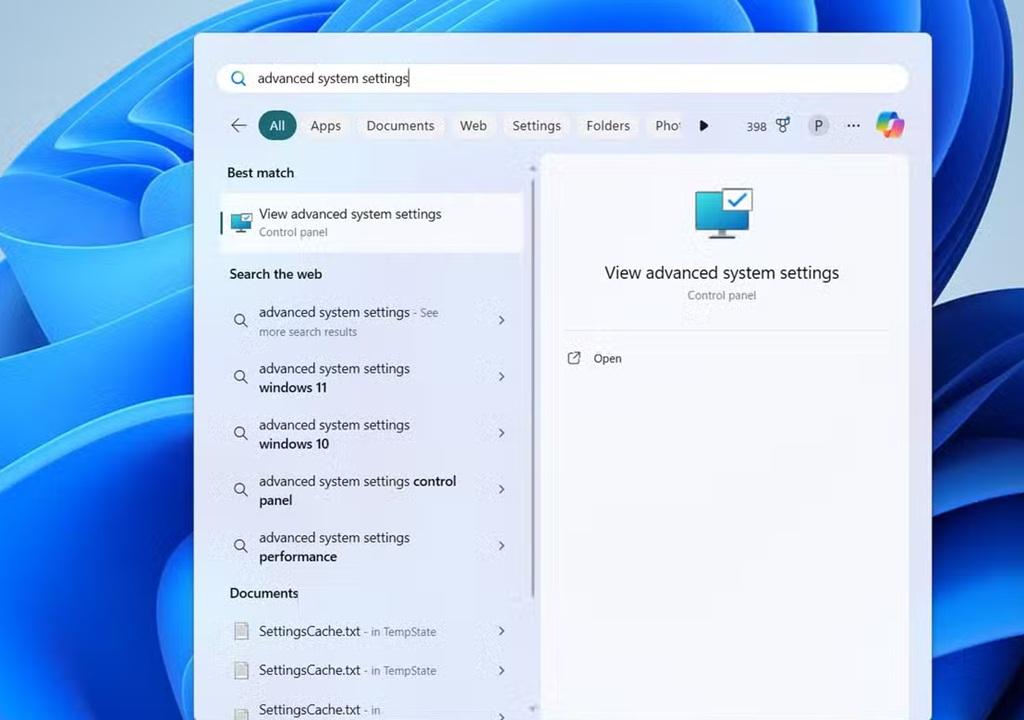Select the Apps search filter
Screen dimensions: 1024x720
[325, 125]
